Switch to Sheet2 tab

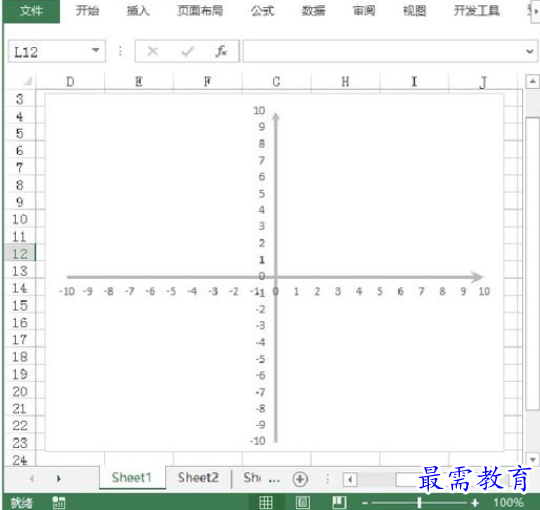coord(198,478)
